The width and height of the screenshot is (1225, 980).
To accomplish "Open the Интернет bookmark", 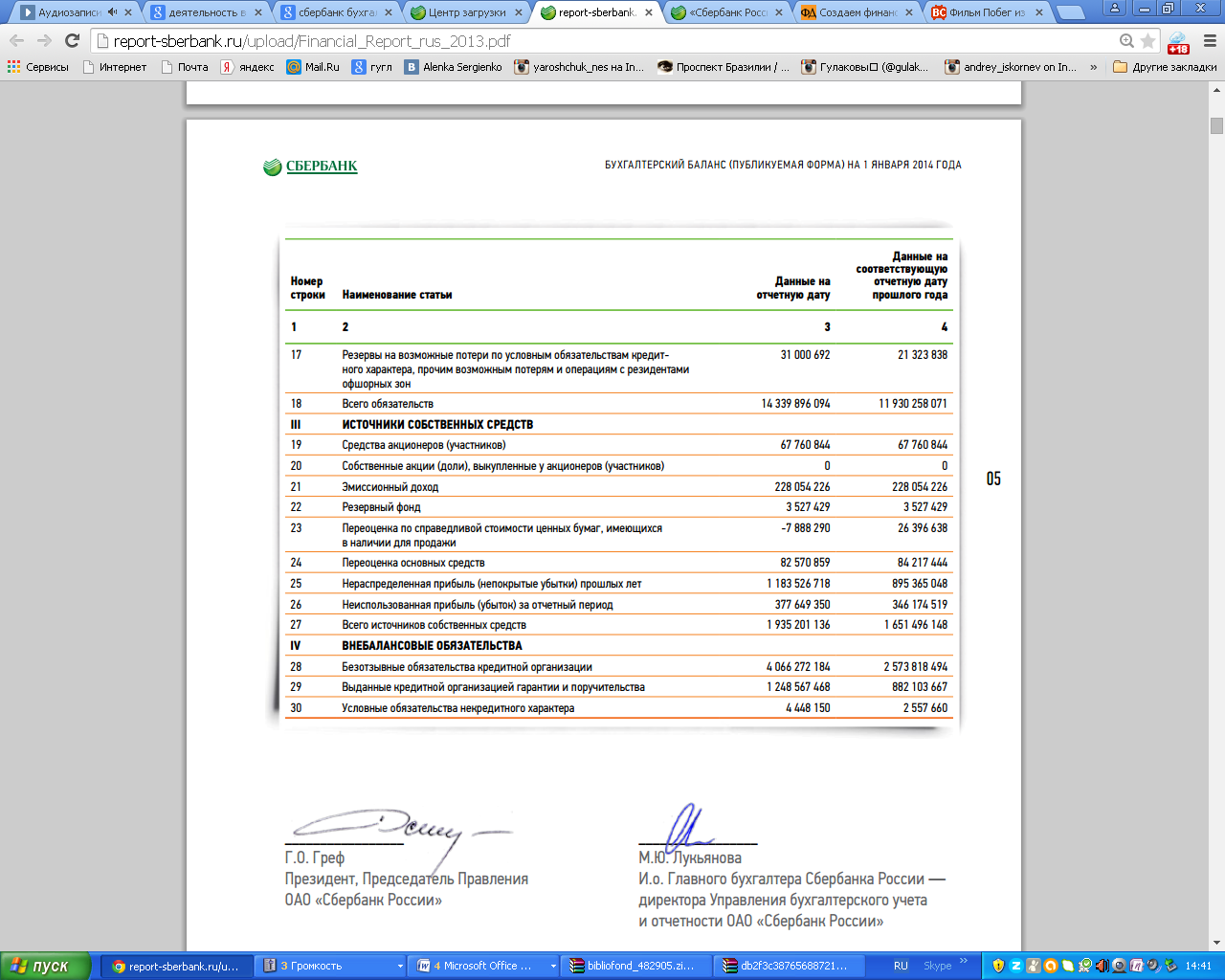I will click(115, 67).
